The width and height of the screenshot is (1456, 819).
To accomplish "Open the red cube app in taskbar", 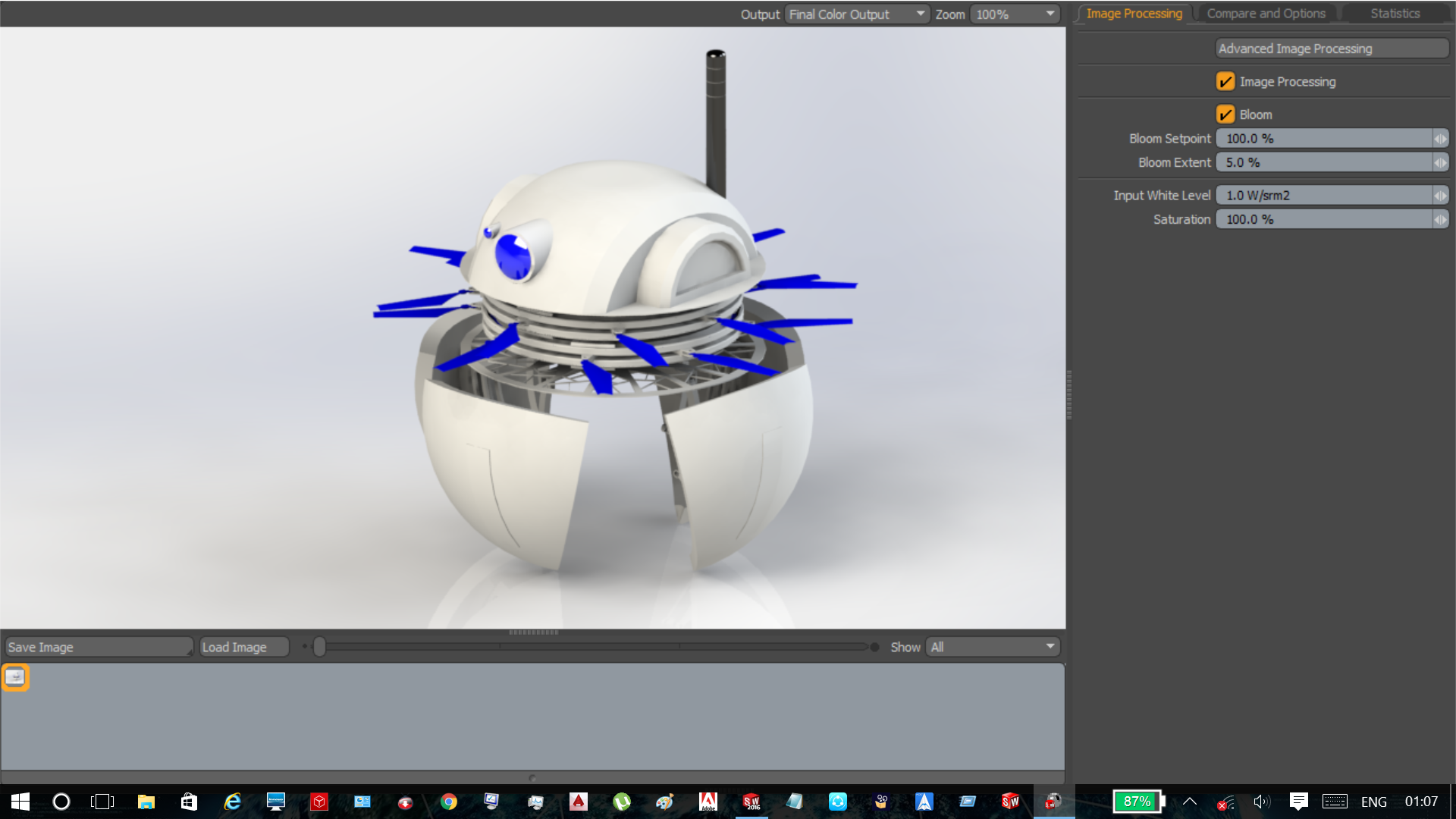I will 319,802.
